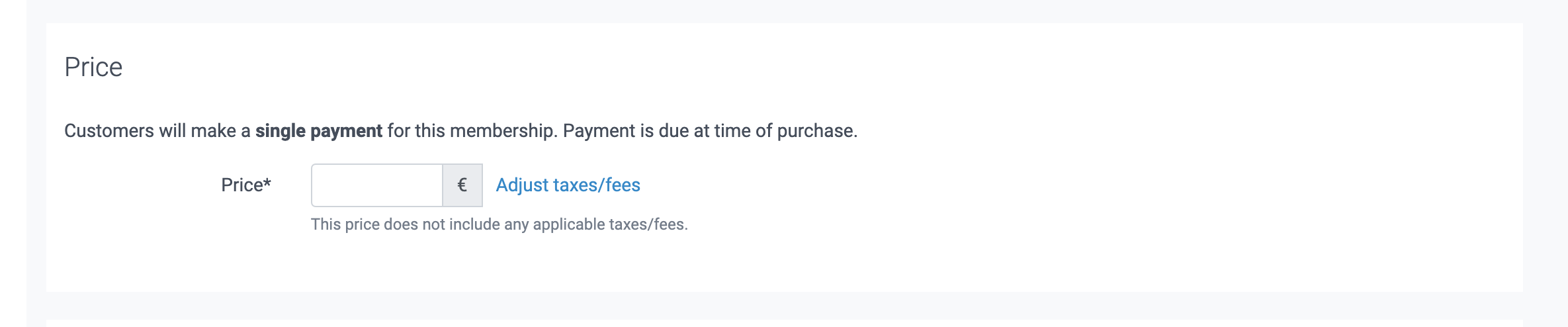
Task: Click the word "Customers" in the description
Action: (x=109, y=131)
